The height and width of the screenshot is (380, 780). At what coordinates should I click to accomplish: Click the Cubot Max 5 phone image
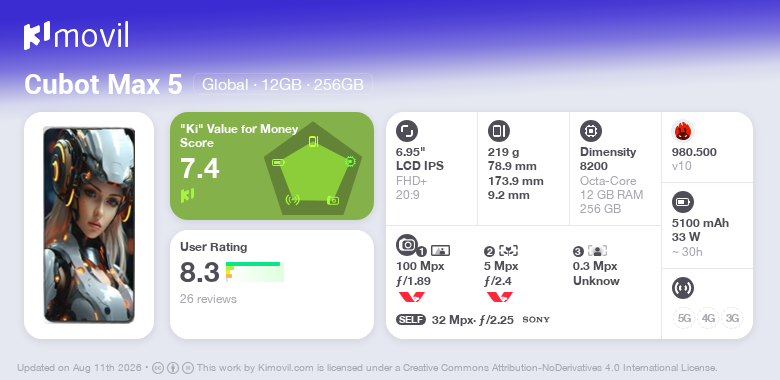pyautogui.click(x=89, y=225)
